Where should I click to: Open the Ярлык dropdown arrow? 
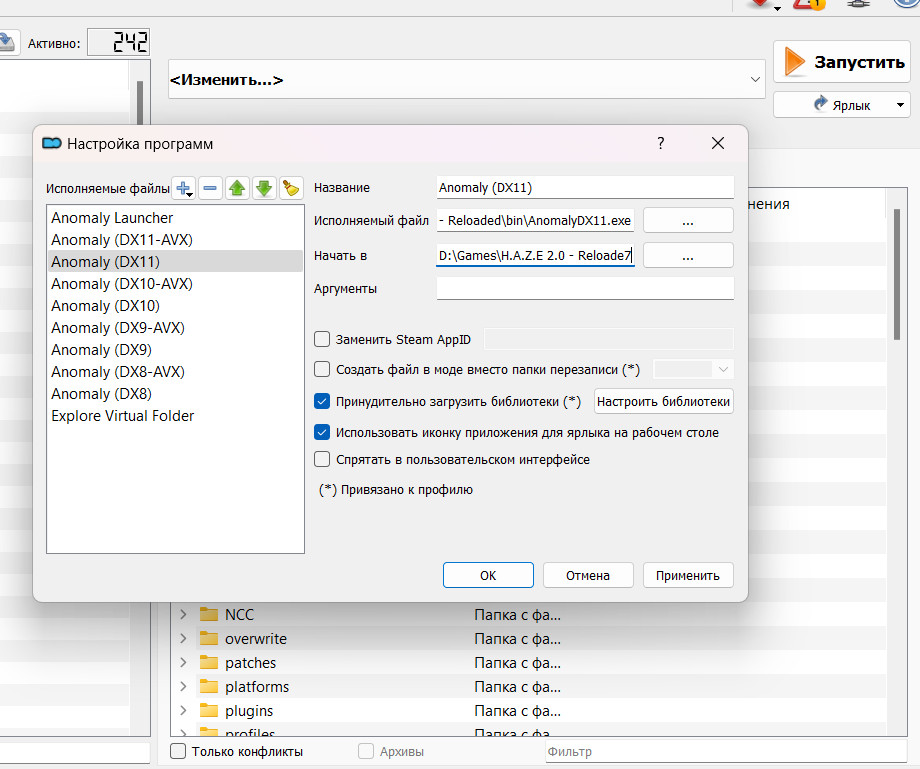click(901, 105)
